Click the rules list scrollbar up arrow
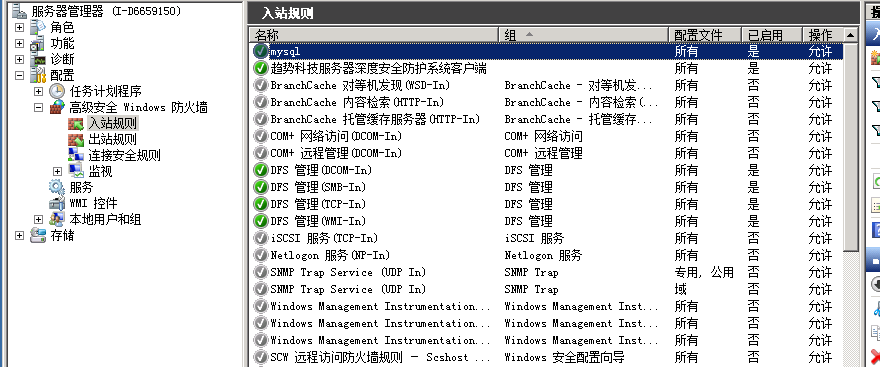 tap(851, 35)
